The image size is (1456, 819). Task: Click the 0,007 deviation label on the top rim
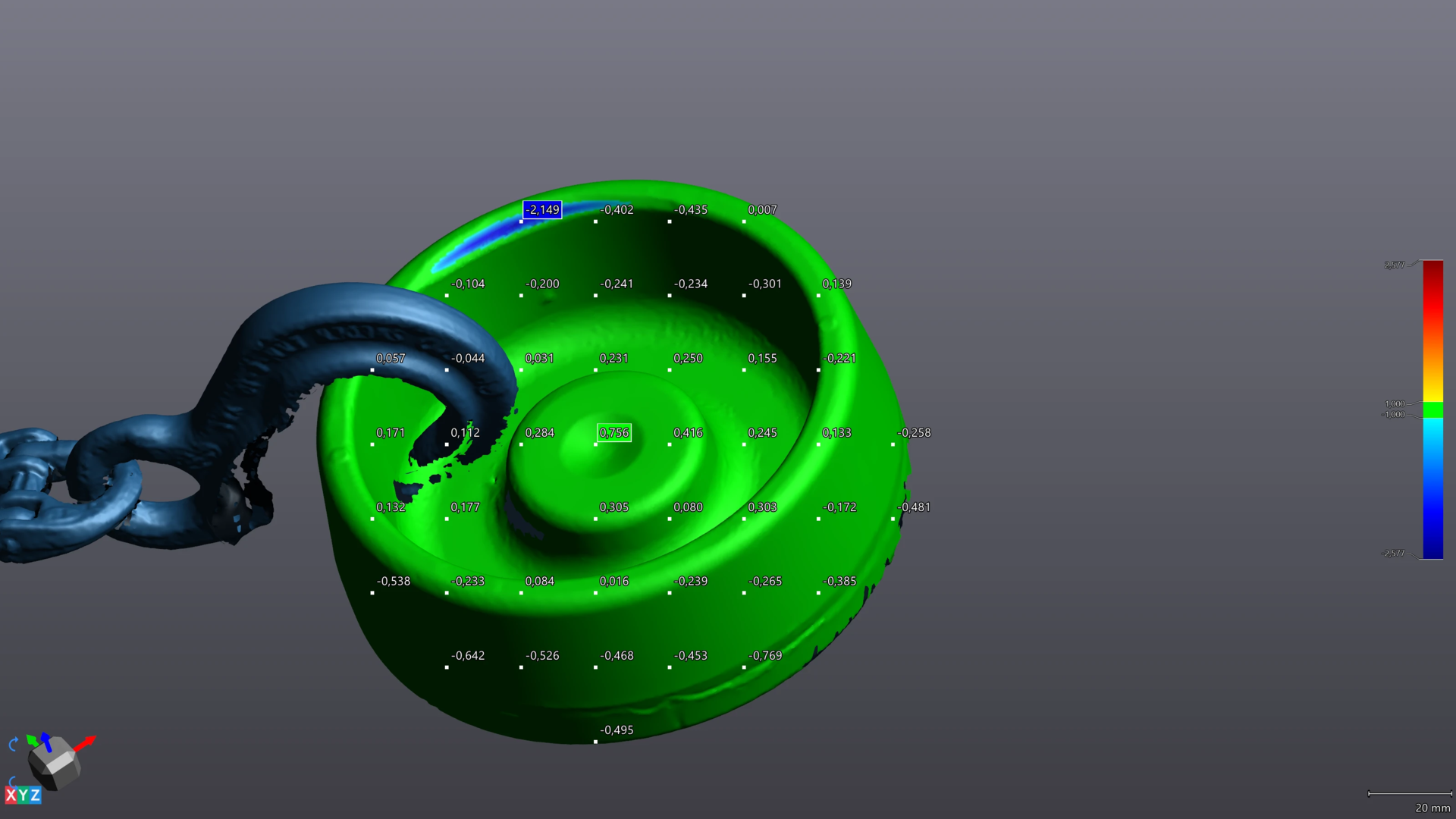click(762, 210)
